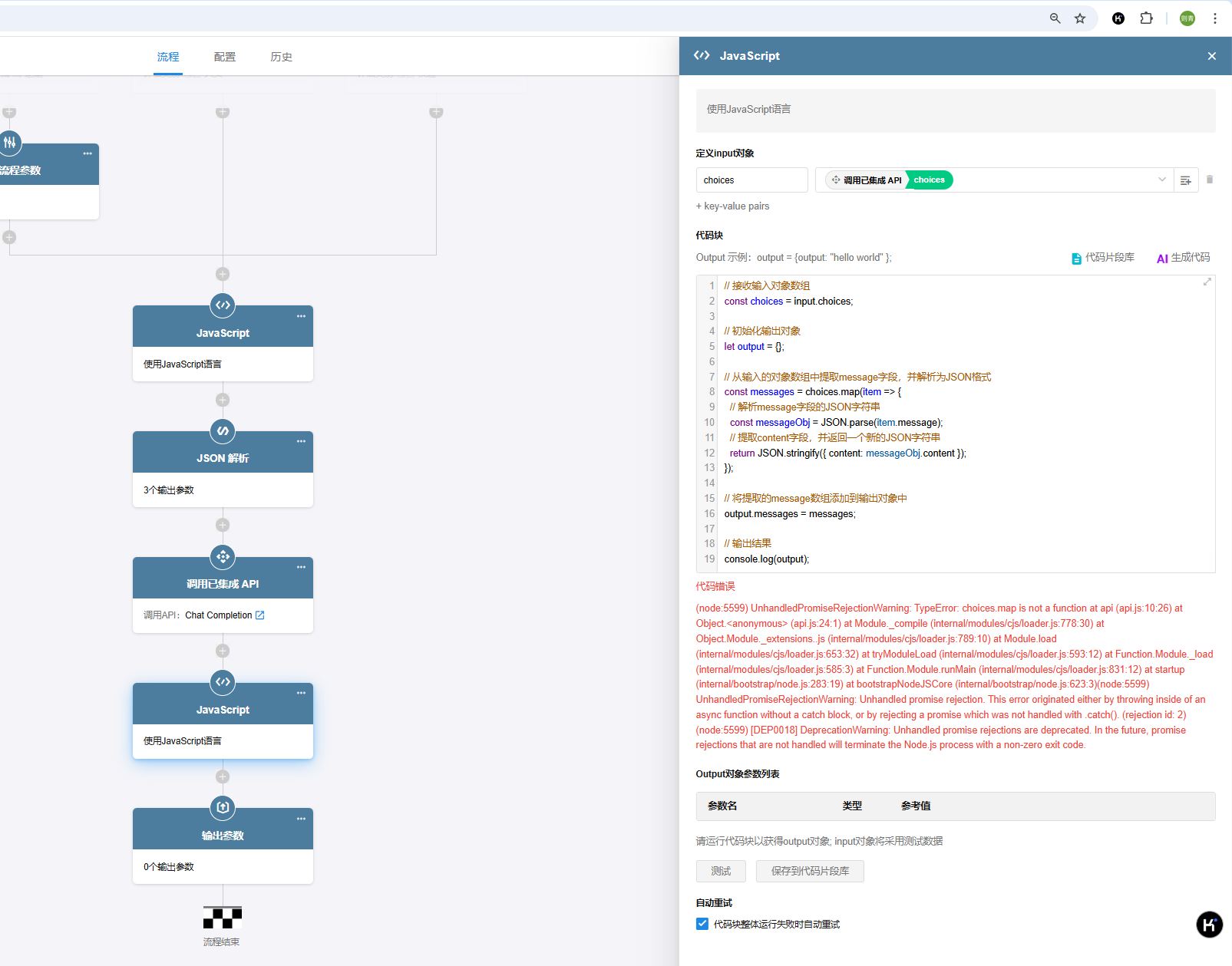Viewport: 1232px width, 966px height.
Task: Open the more menu on JSON 解析 node
Action: [x=301, y=441]
